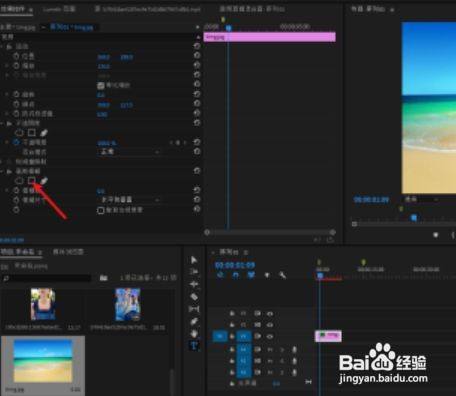Viewport: 456px width, 396px height.
Task: Switch to the Audio Clip Mixer tab
Action: pyautogui.click(x=252, y=9)
